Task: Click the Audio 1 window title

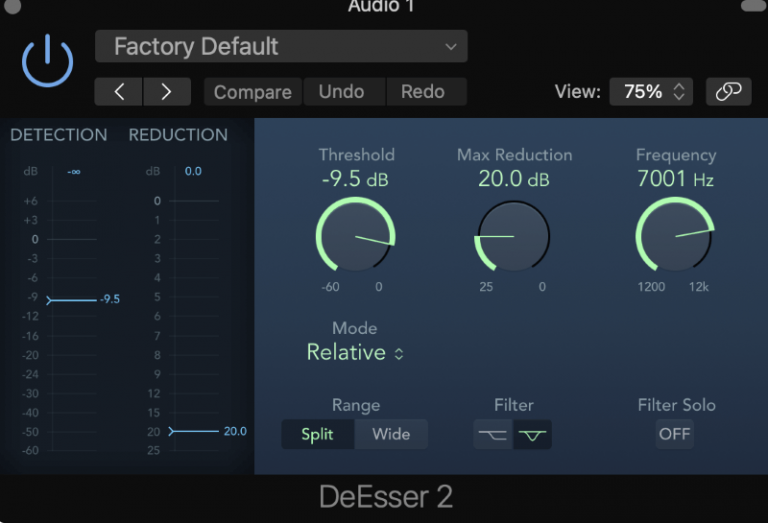Action: coord(381,6)
